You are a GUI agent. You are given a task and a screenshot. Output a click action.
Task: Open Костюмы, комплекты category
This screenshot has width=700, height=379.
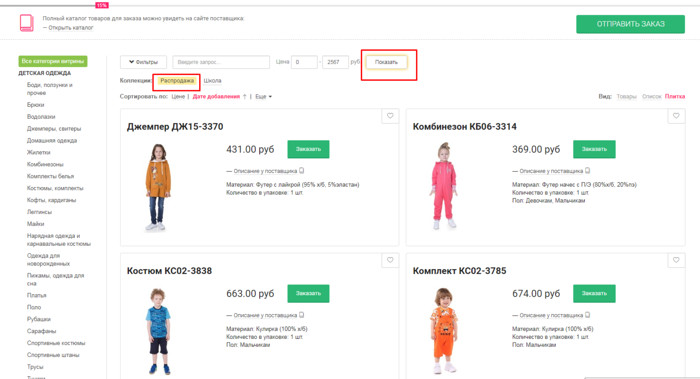tap(55, 188)
